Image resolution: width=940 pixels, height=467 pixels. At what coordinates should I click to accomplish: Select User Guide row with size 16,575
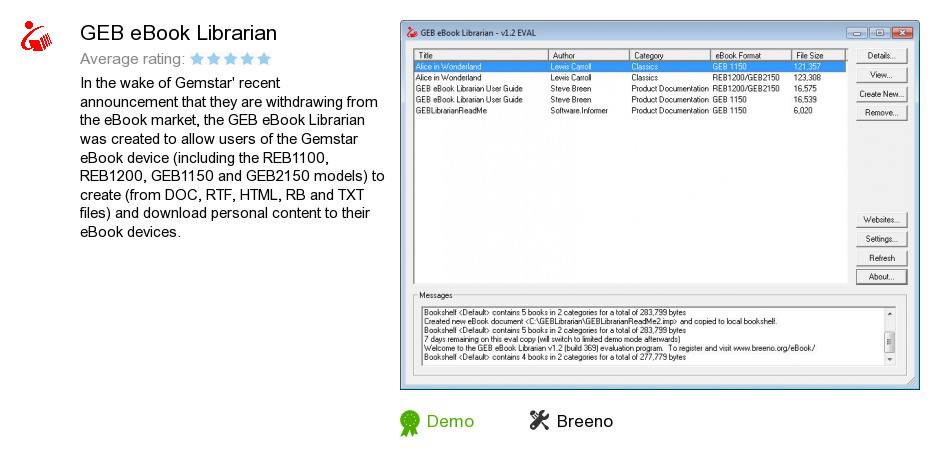[629, 88]
